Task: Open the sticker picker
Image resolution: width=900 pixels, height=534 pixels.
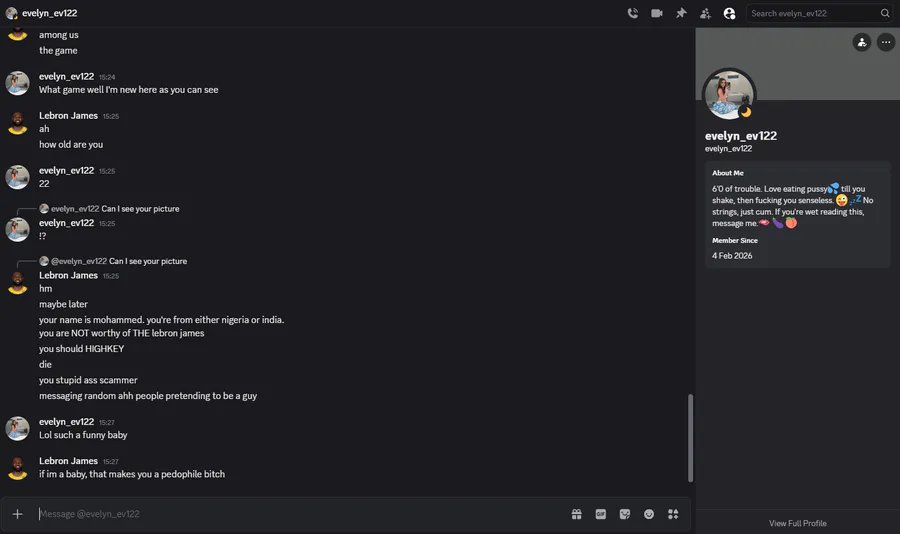Action: pos(625,514)
